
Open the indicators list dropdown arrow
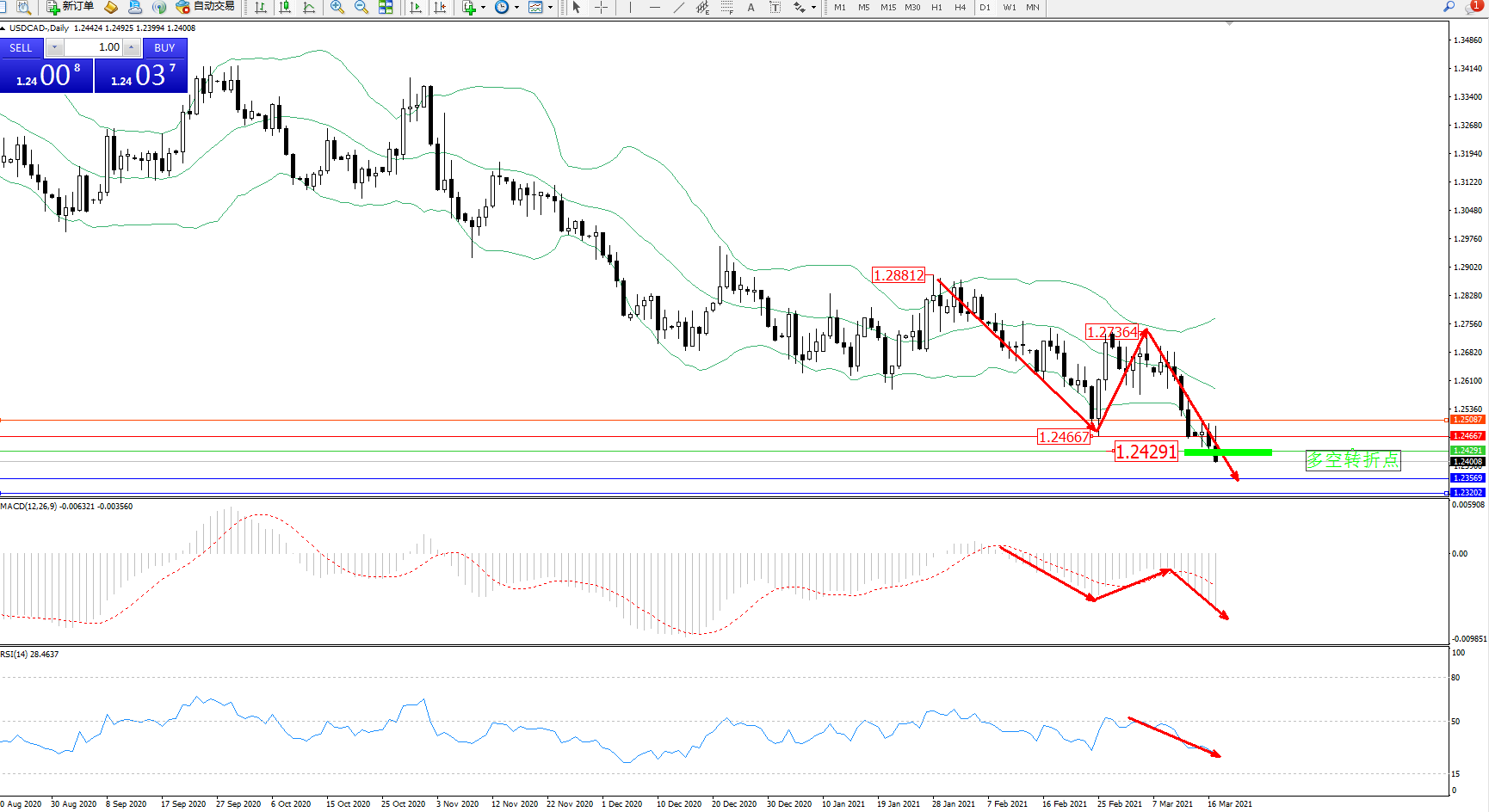[x=483, y=7]
